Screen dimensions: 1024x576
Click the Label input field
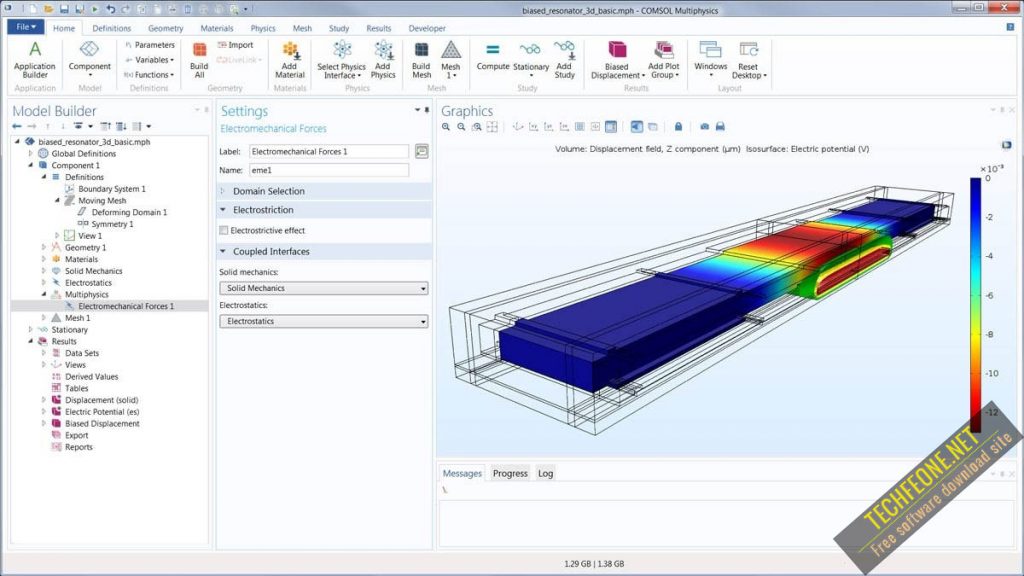click(329, 152)
